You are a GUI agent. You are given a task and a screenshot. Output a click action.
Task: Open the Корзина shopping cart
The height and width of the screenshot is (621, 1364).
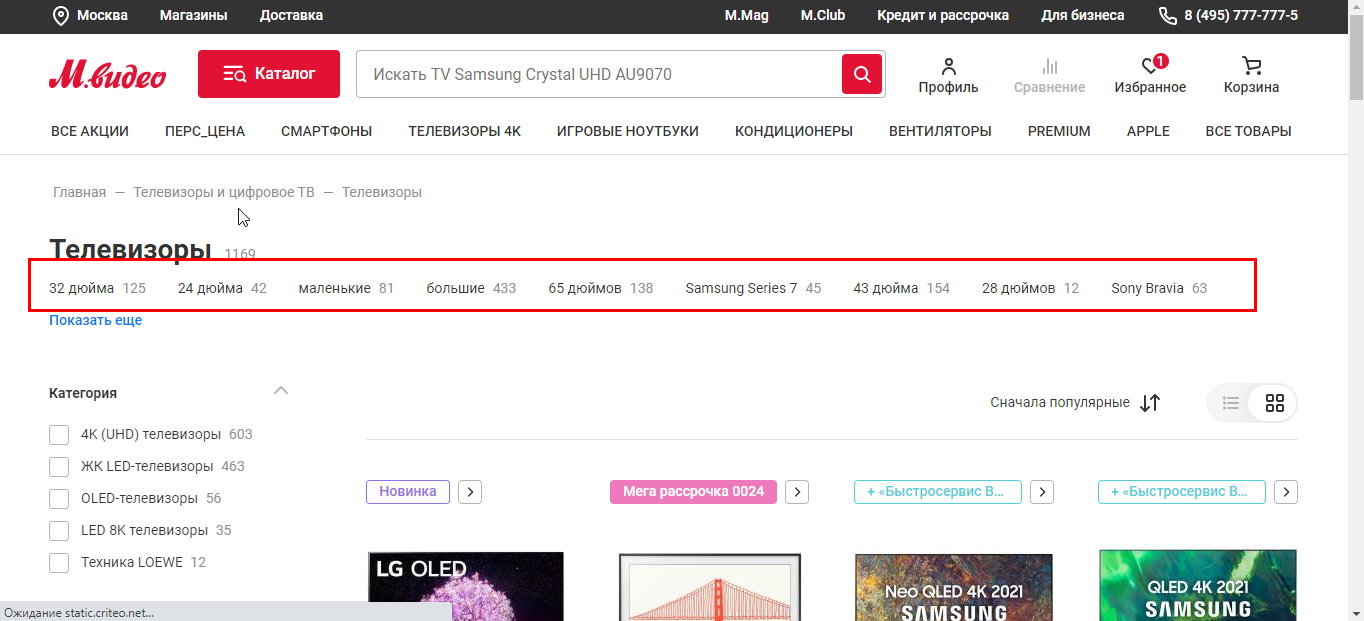click(1251, 76)
